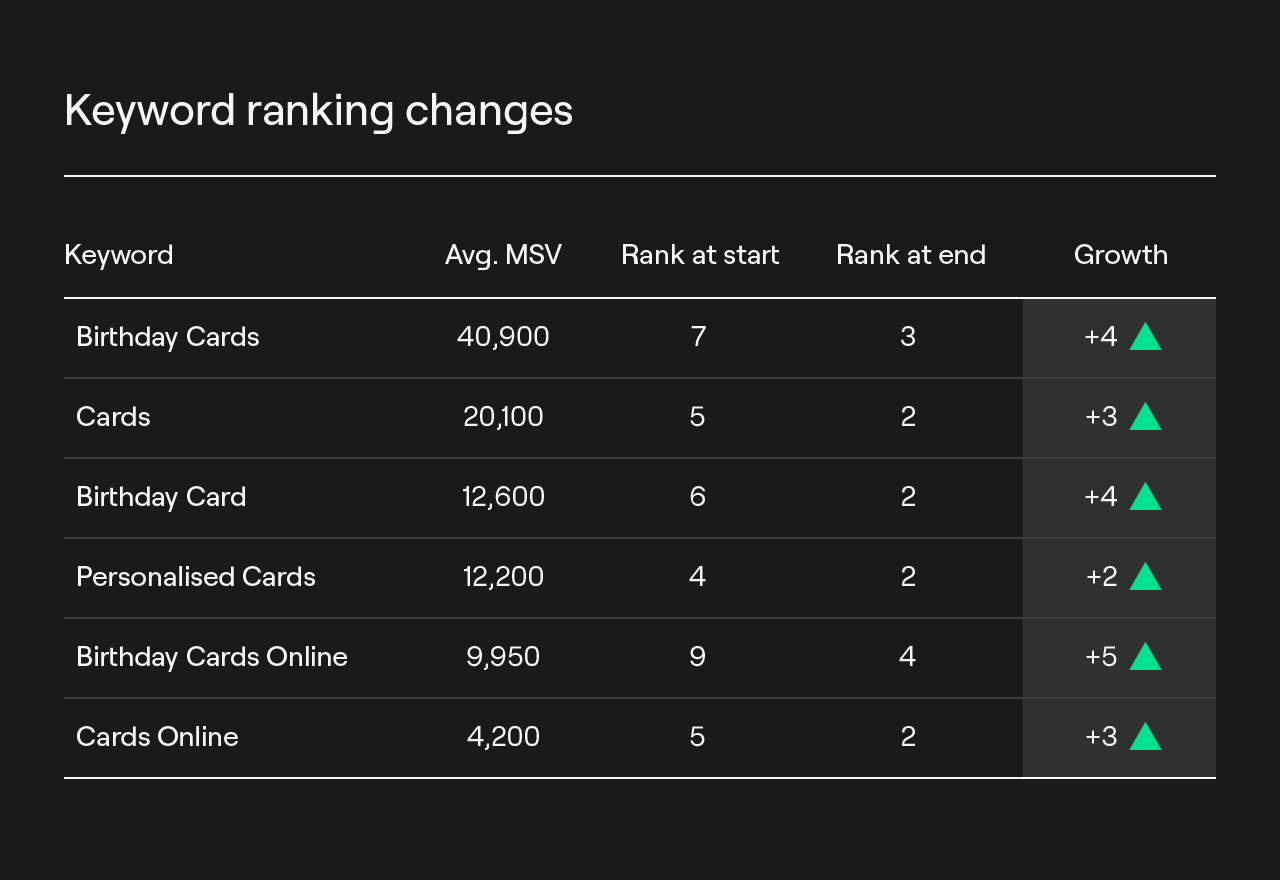Click the +5 growth value
The height and width of the screenshot is (880, 1280).
[x=1101, y=657]
